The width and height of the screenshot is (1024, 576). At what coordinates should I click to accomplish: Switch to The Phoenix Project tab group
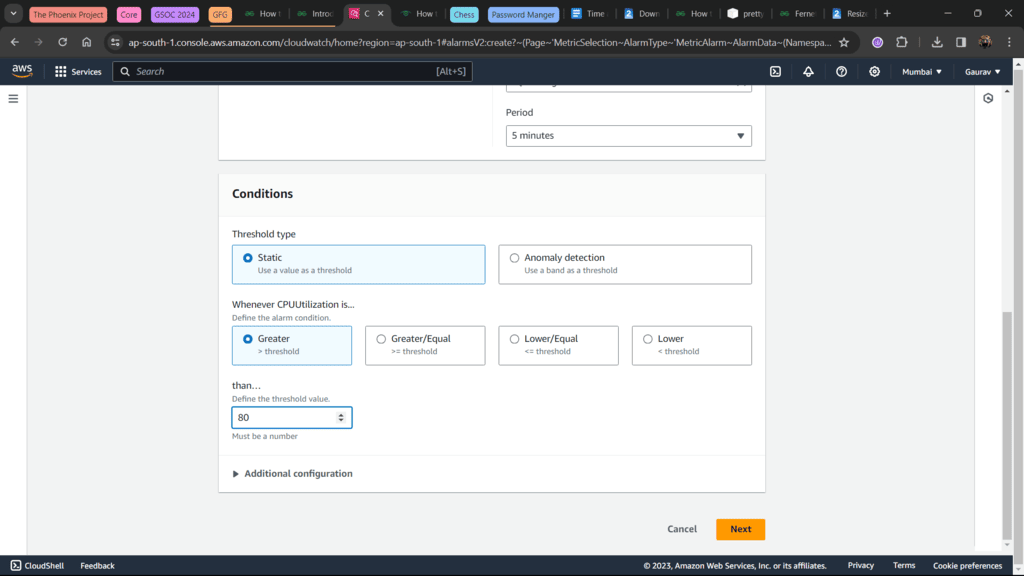point(68,14)
